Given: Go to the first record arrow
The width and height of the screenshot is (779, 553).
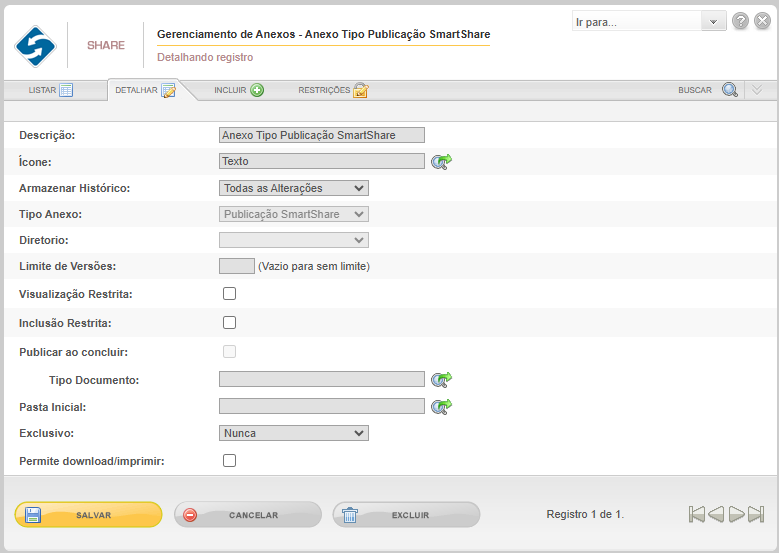Looking at the screenshot, I should [697, 514].
